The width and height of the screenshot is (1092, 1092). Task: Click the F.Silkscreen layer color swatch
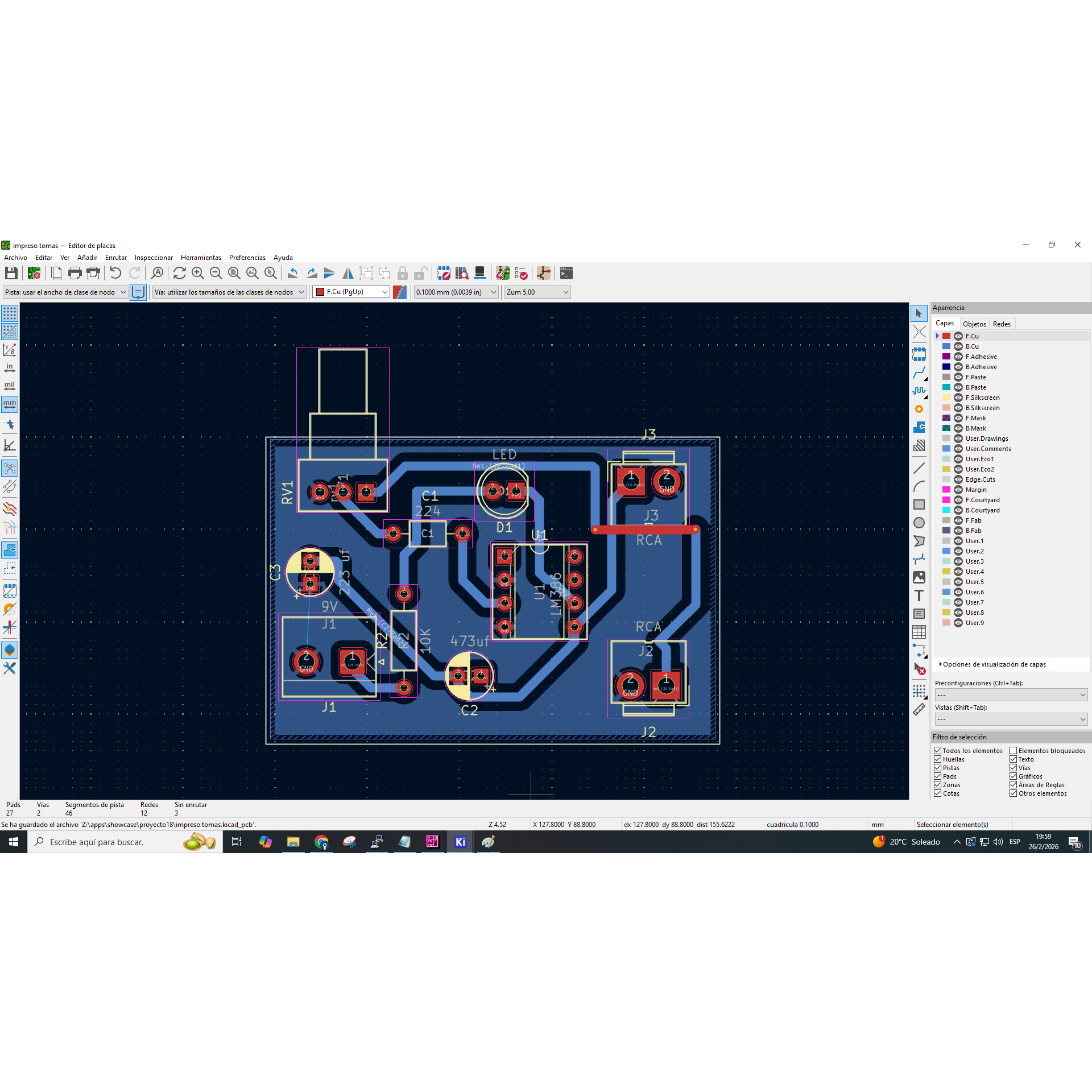[946, 398]
